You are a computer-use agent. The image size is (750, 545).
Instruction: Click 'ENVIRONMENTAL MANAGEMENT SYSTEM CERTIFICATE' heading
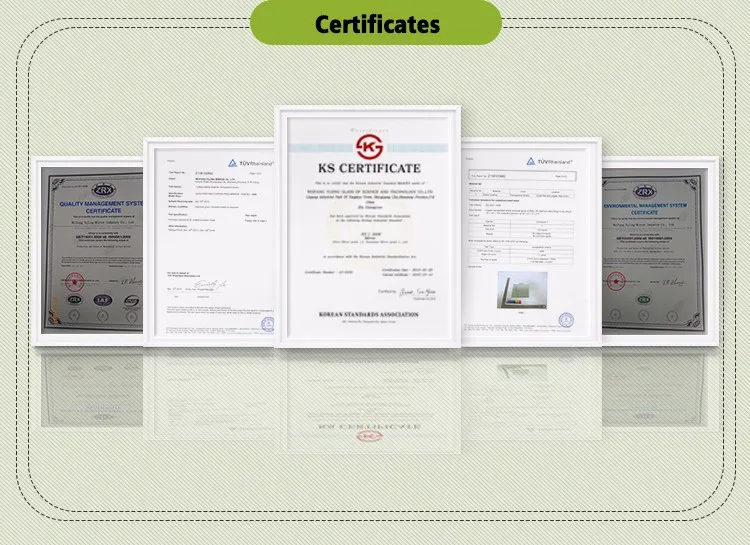[645, 209]
